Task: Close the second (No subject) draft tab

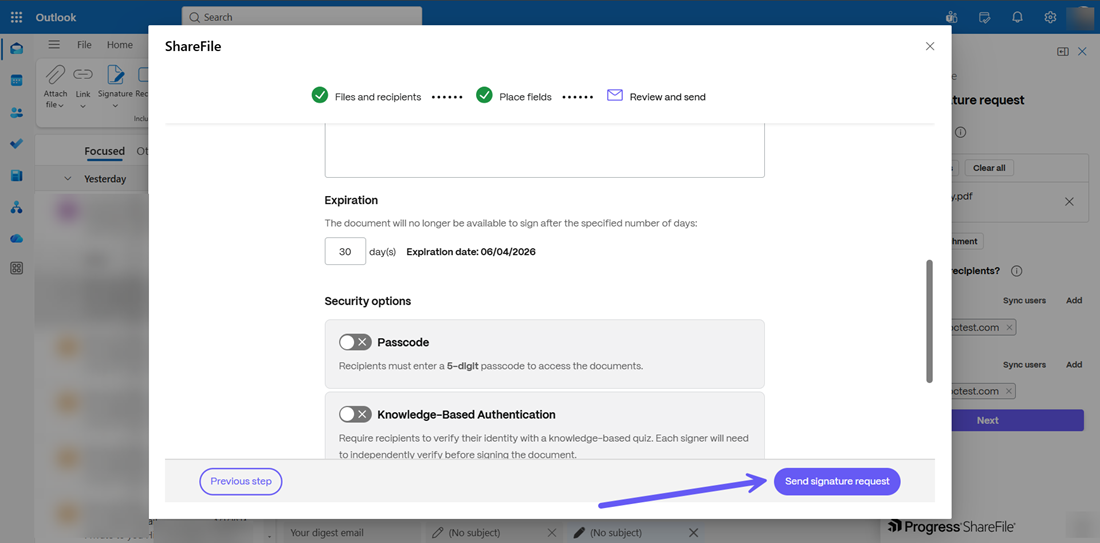Action: tap(693, 532)
